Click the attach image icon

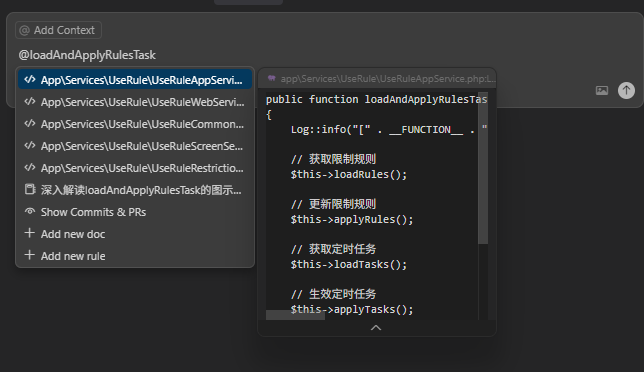point(602,90)
